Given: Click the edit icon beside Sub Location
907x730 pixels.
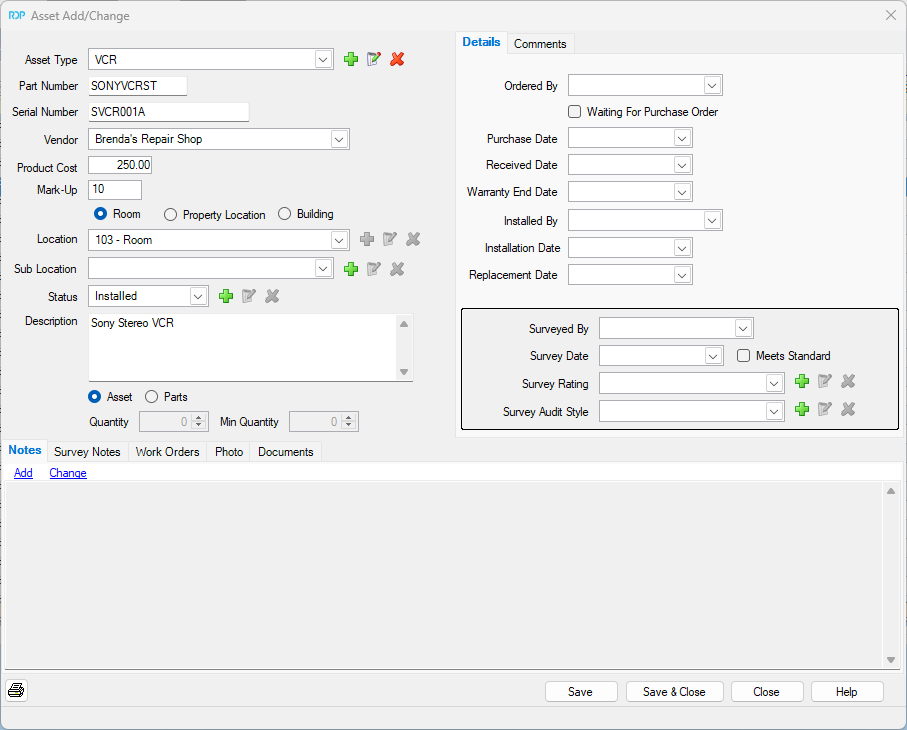Looking at the screenshot, I should 374,268.
